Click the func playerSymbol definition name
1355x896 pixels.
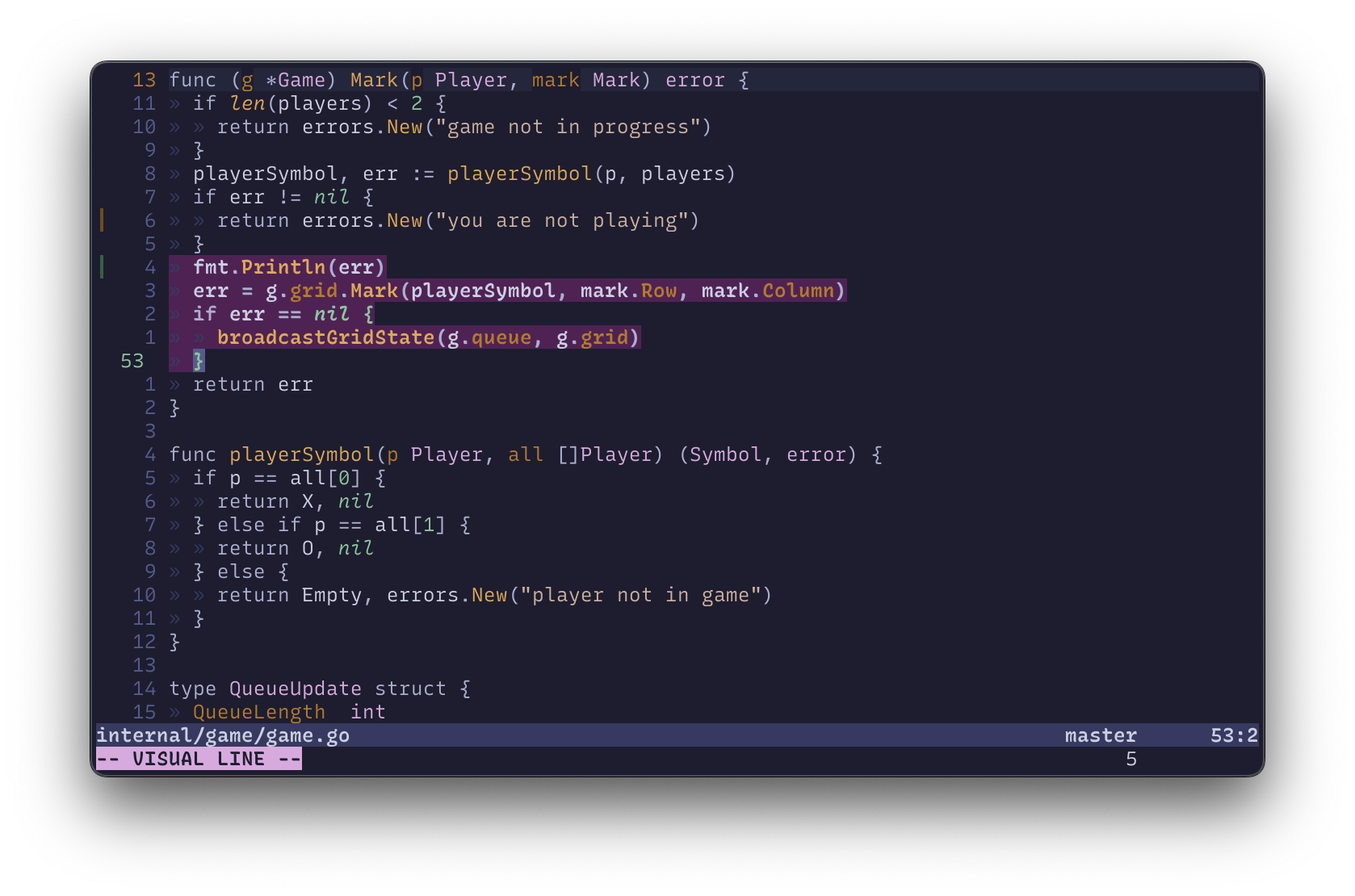(x=302, y=454)
